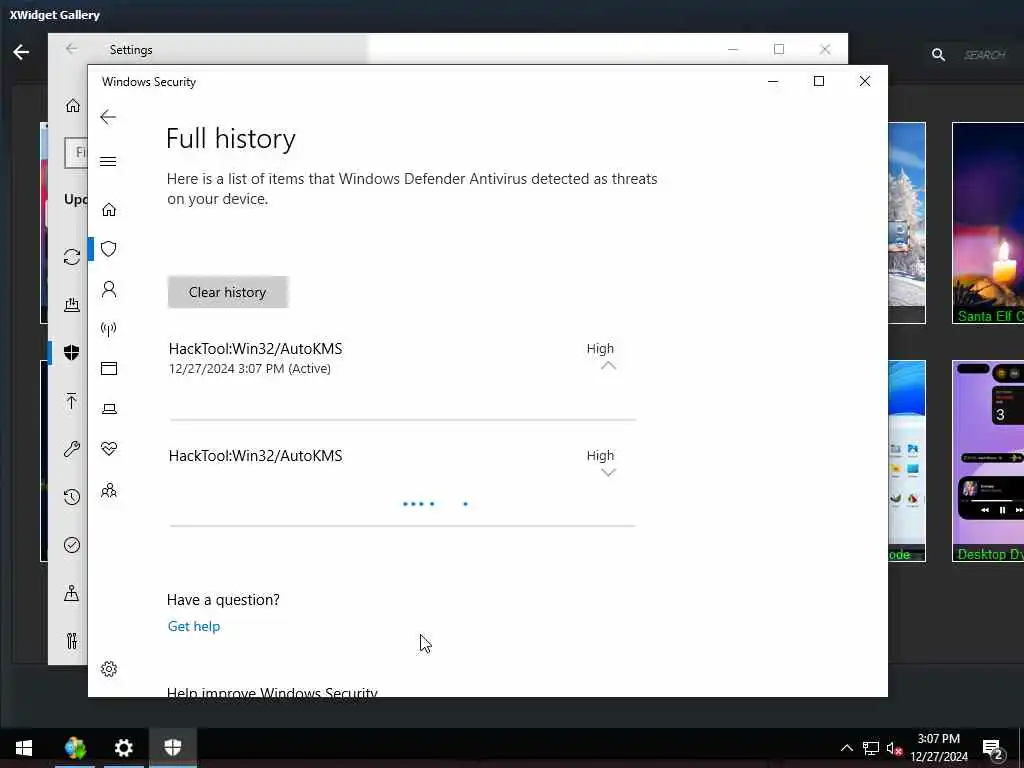
Task: Minimize the Windows Security window
Action: point(773,81)
